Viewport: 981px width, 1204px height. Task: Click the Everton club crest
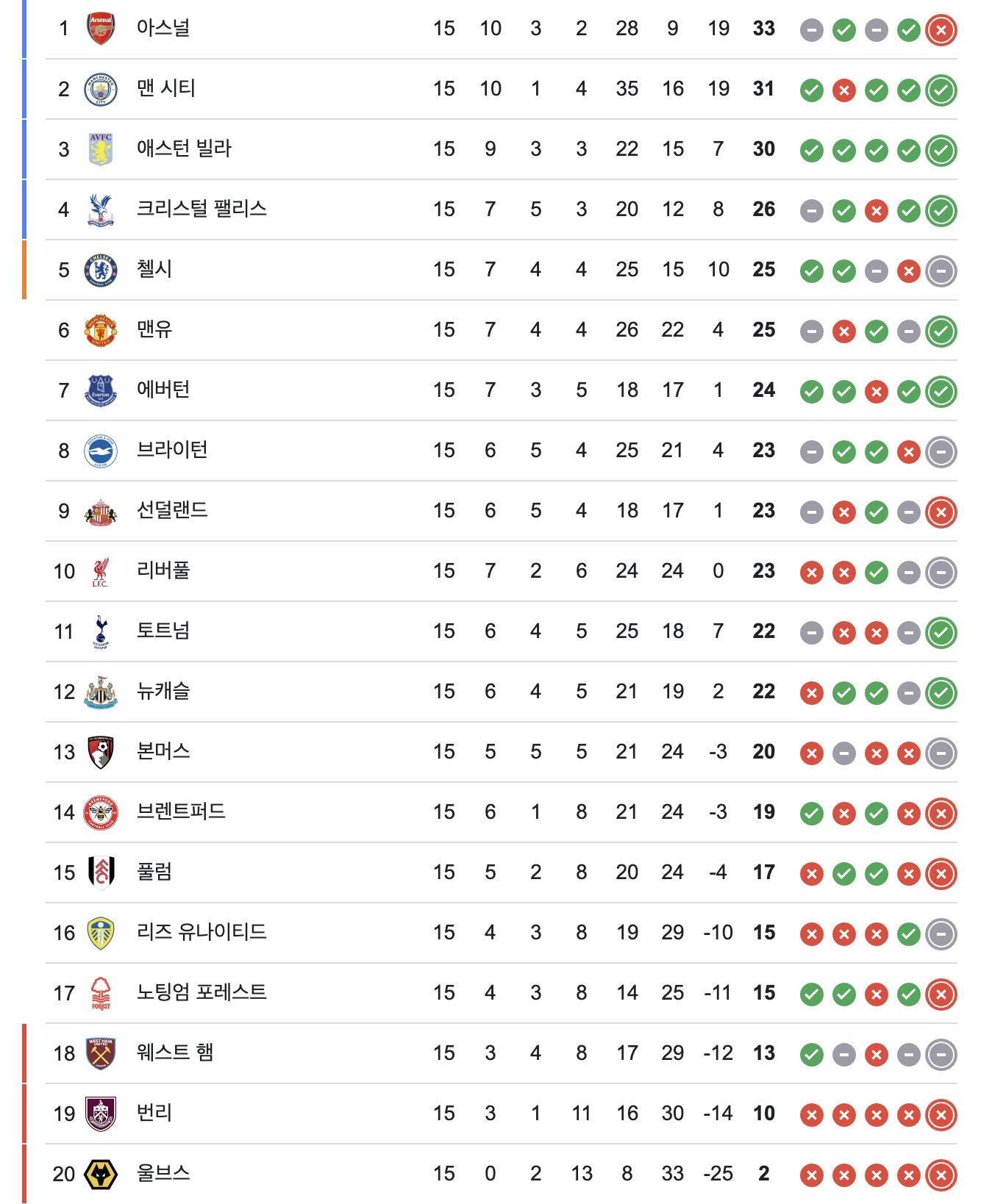(x=101, y=390)
